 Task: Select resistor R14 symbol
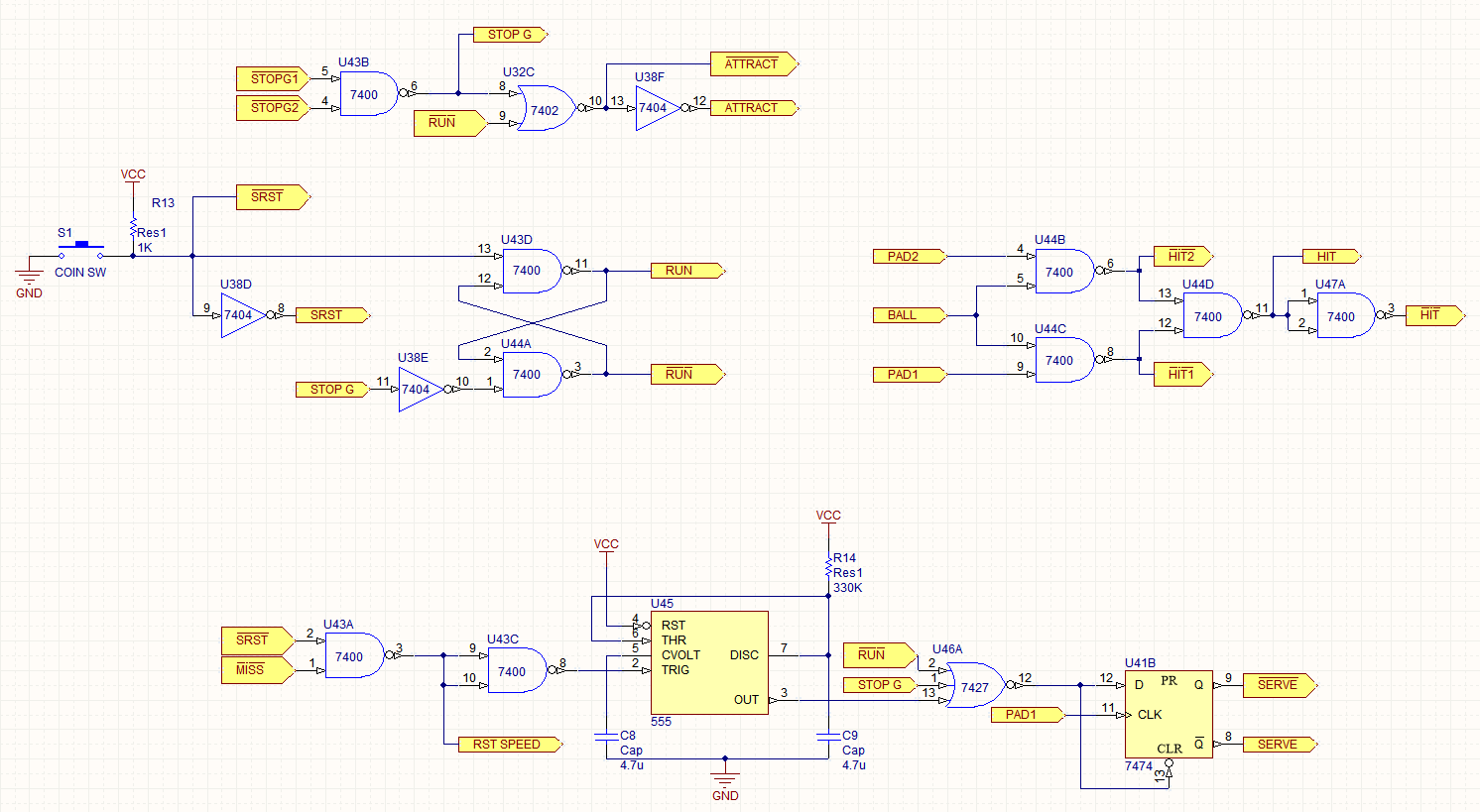click(x=828, y=569)
